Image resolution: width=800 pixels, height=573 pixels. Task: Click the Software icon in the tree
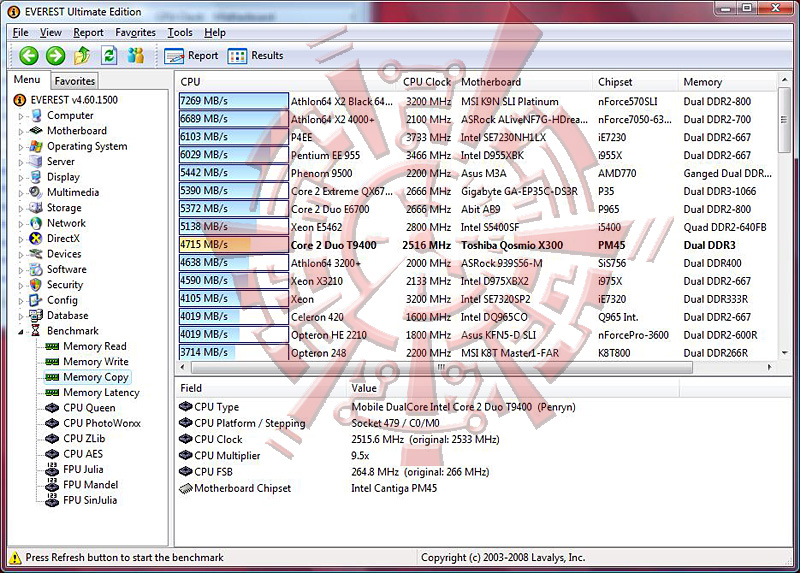pos(36,269)
